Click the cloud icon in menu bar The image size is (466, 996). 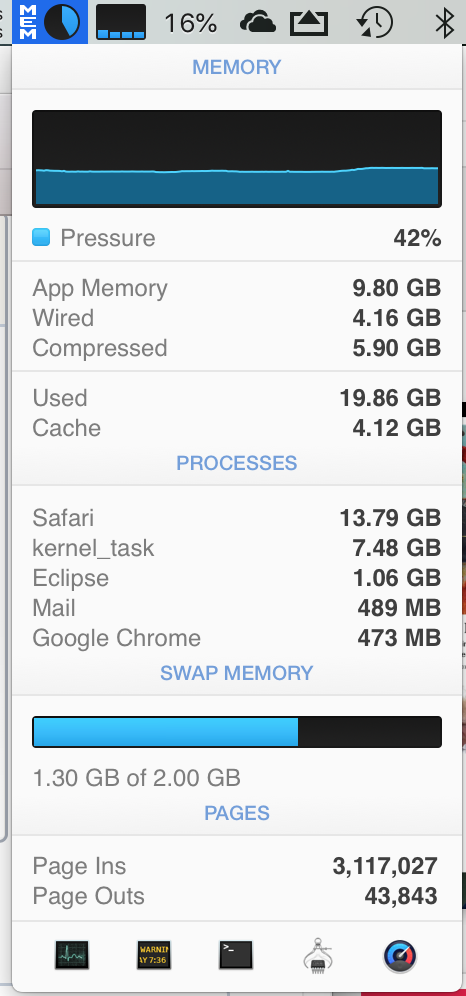click(258, 23)
